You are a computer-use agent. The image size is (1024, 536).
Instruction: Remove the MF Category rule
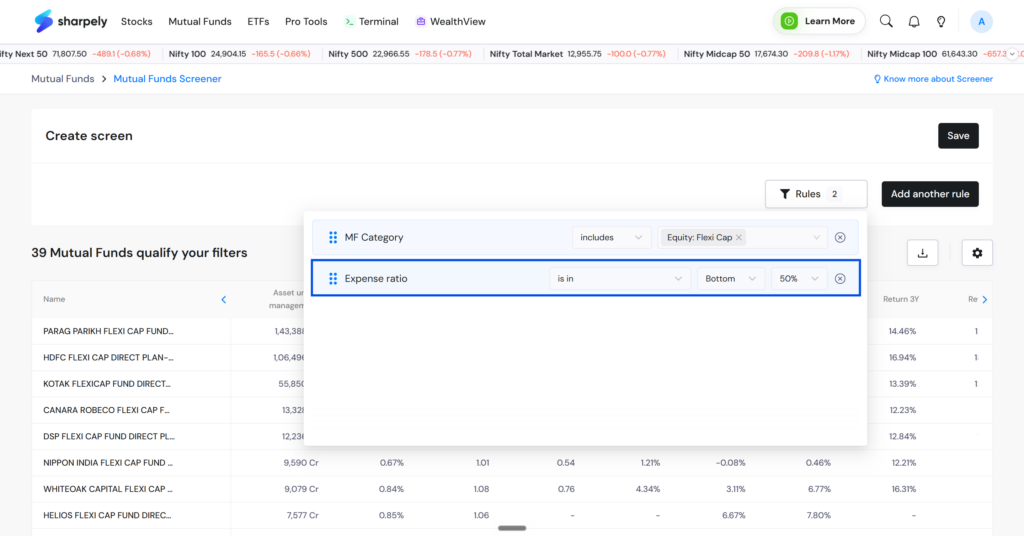point(840,238)
